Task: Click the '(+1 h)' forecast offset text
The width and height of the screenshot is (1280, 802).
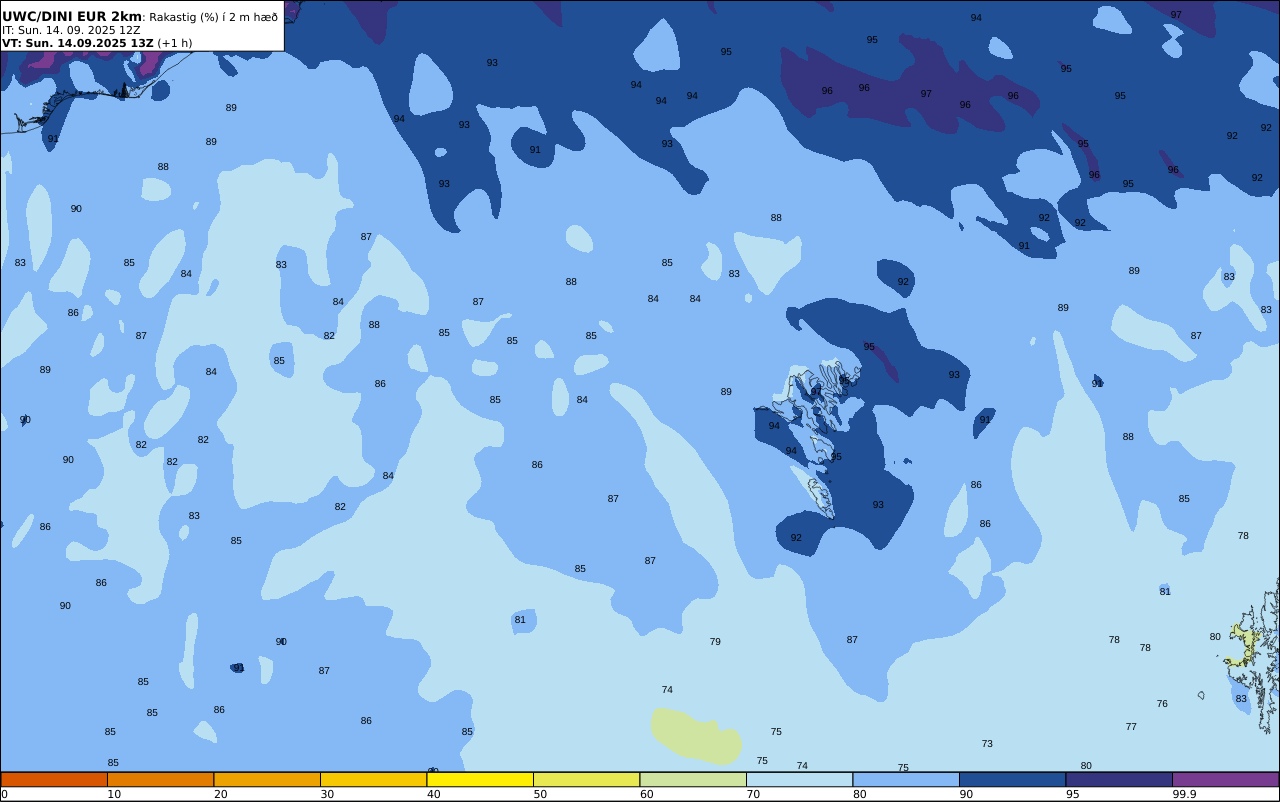Action: click(x=174, y=43)
